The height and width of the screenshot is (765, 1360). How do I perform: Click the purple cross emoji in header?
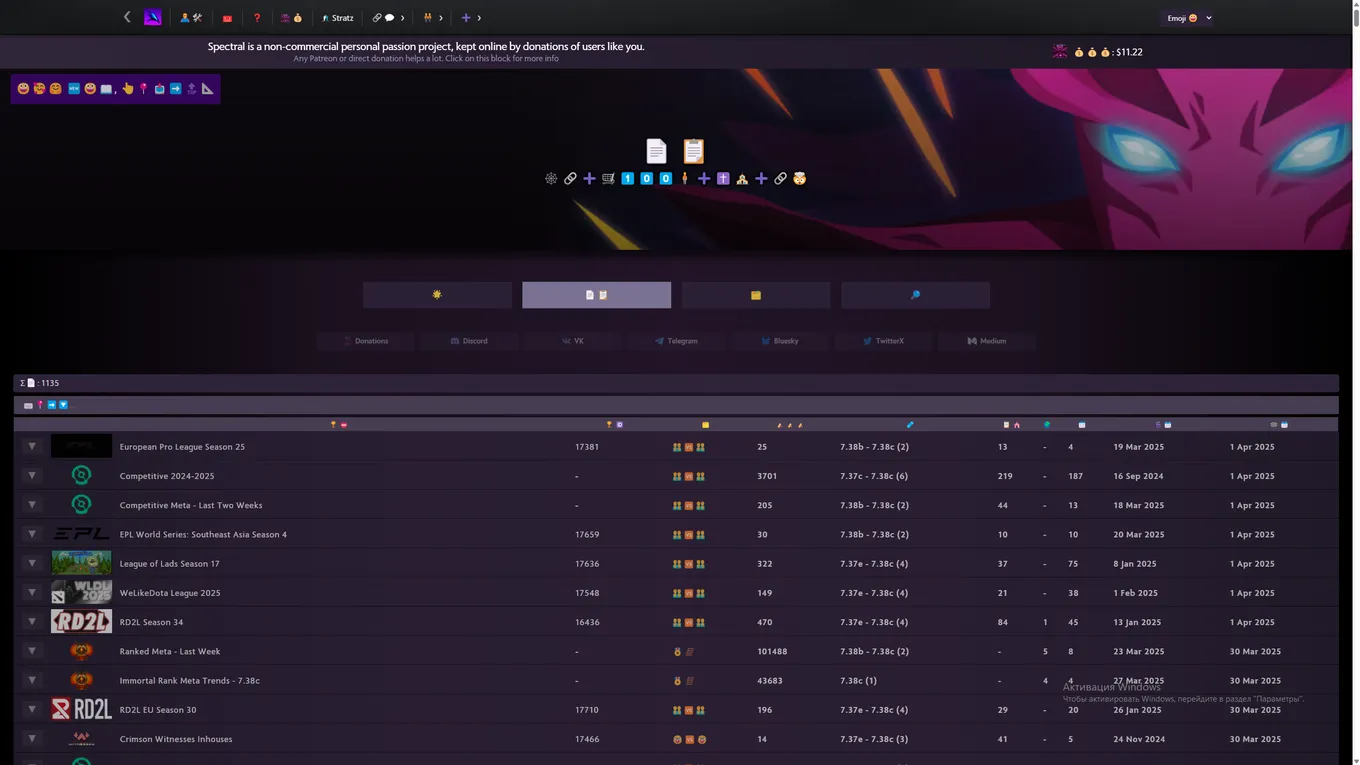pyautogui.click(x=723, y=179)
